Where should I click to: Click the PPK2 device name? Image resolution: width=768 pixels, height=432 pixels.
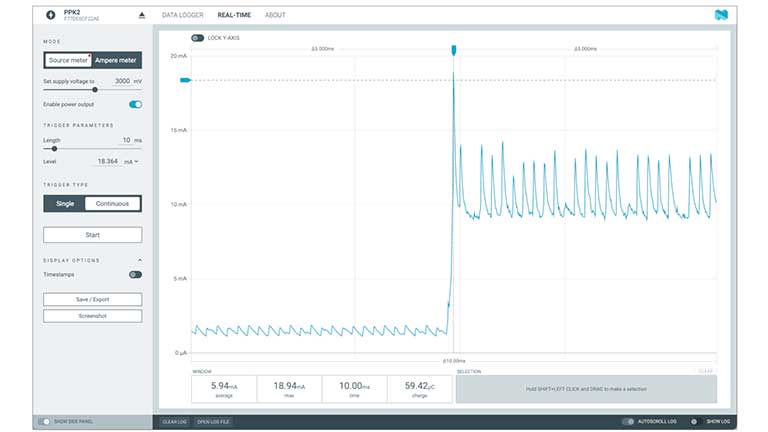(x=72, y=12)
